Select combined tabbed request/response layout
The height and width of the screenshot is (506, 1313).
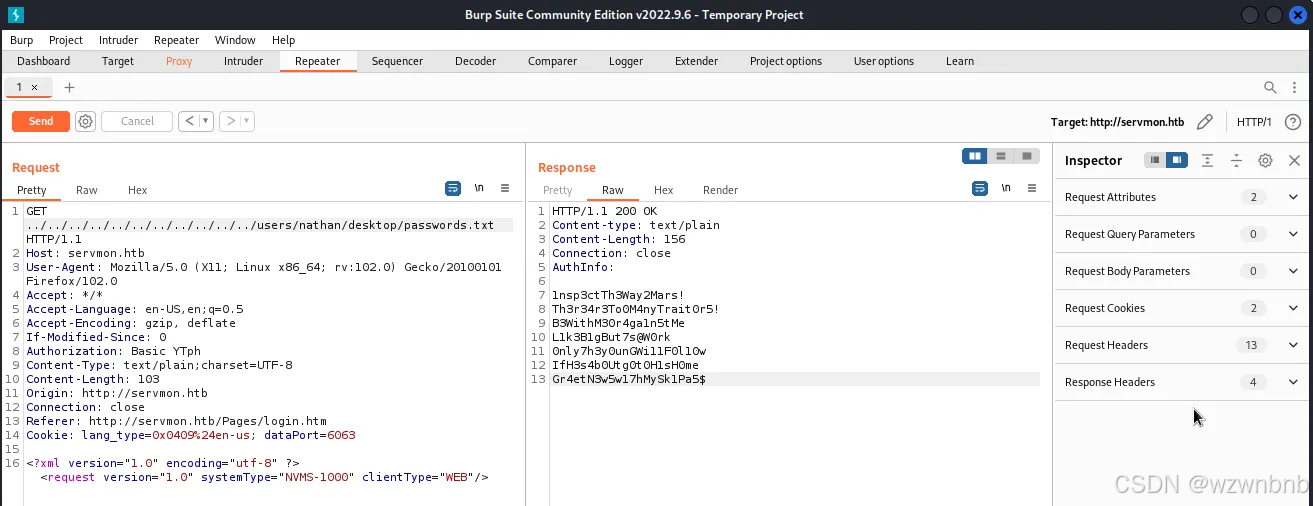1027,156
